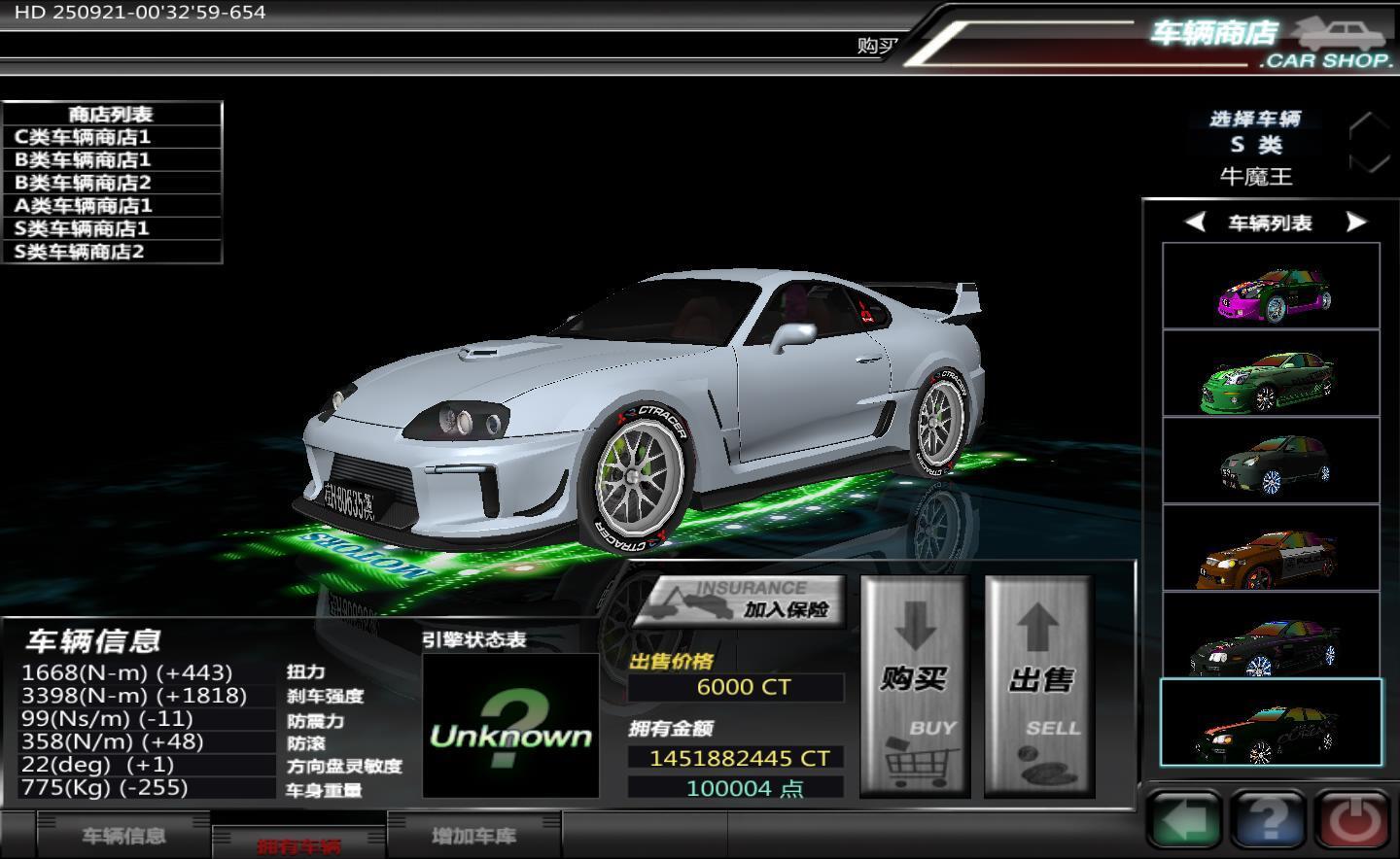
Task: Click the Insurance tow truck button
Action: [739, 601]
